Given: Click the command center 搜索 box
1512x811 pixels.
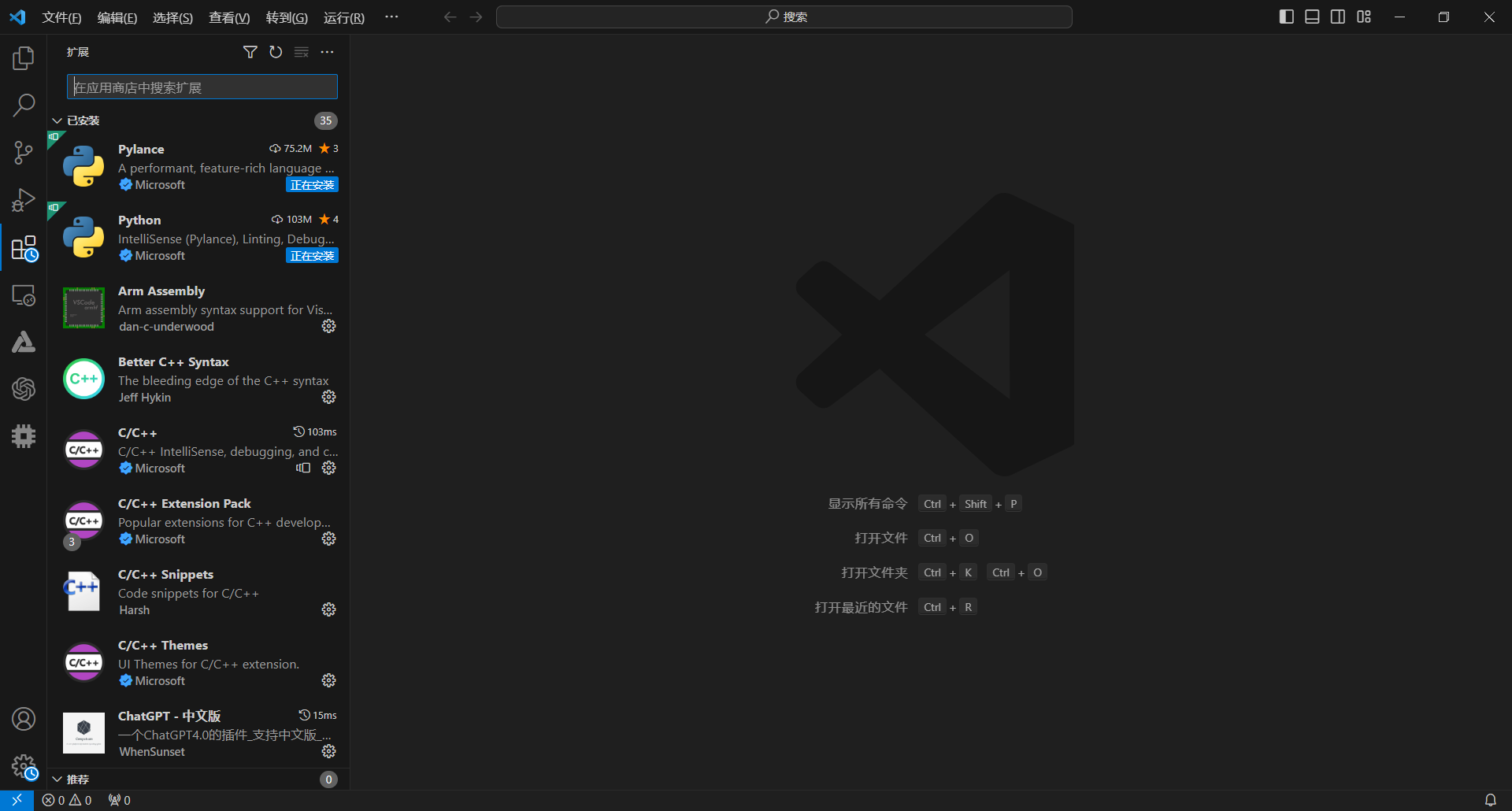Looking at the screenshot, I should [x=784, y=17].
